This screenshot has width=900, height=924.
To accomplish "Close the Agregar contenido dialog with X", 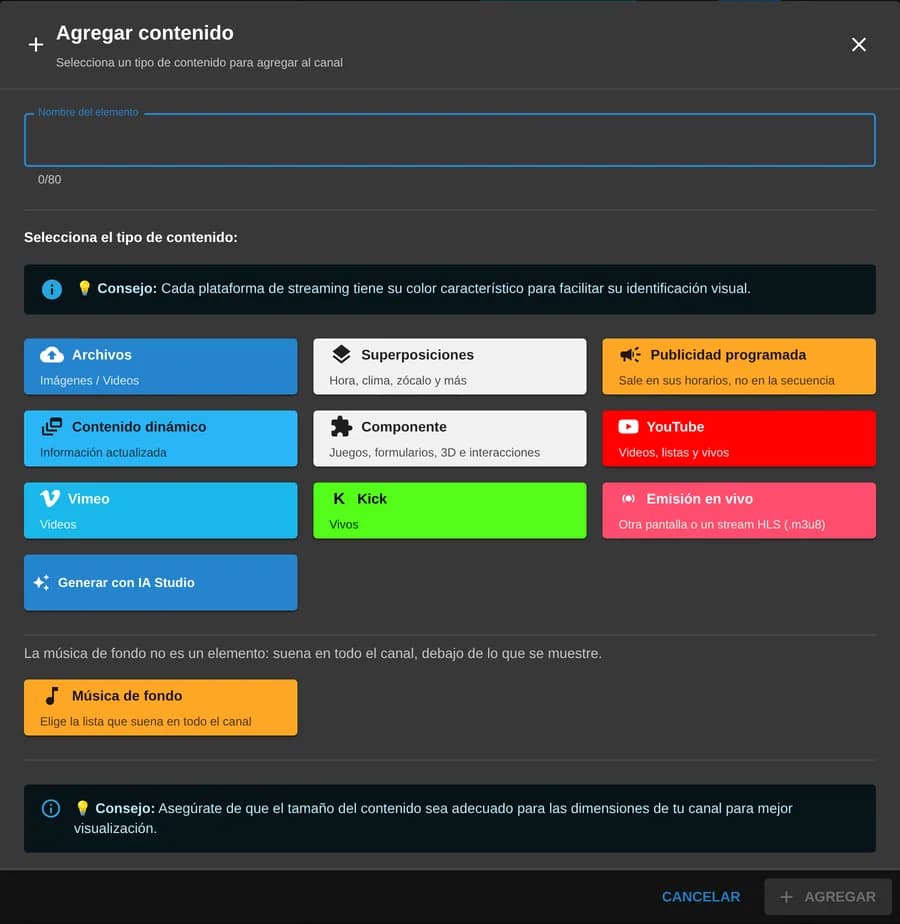I will (x=859, y=44).
